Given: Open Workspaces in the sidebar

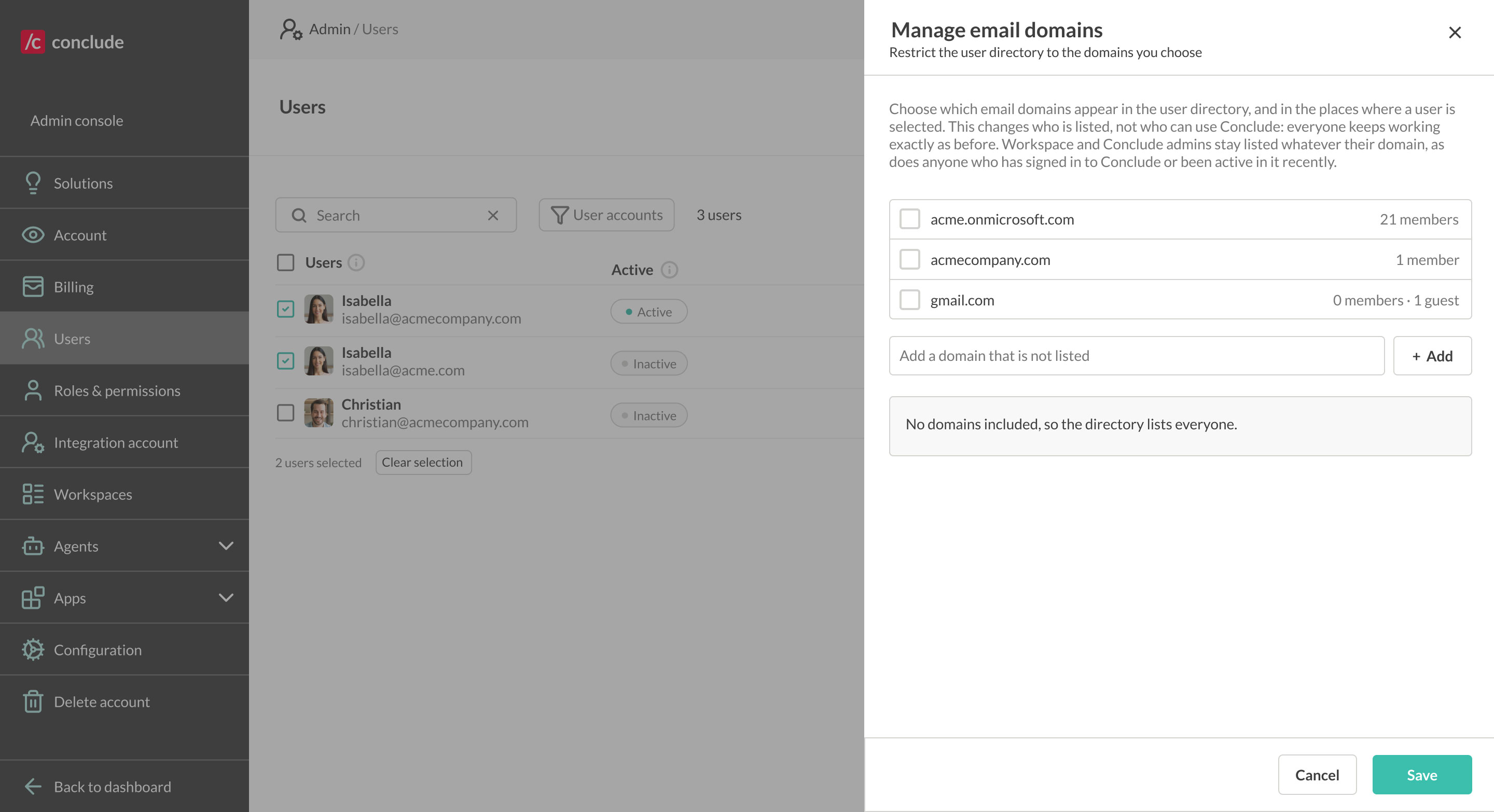Looking at the screenshot, I should point(124,494).
